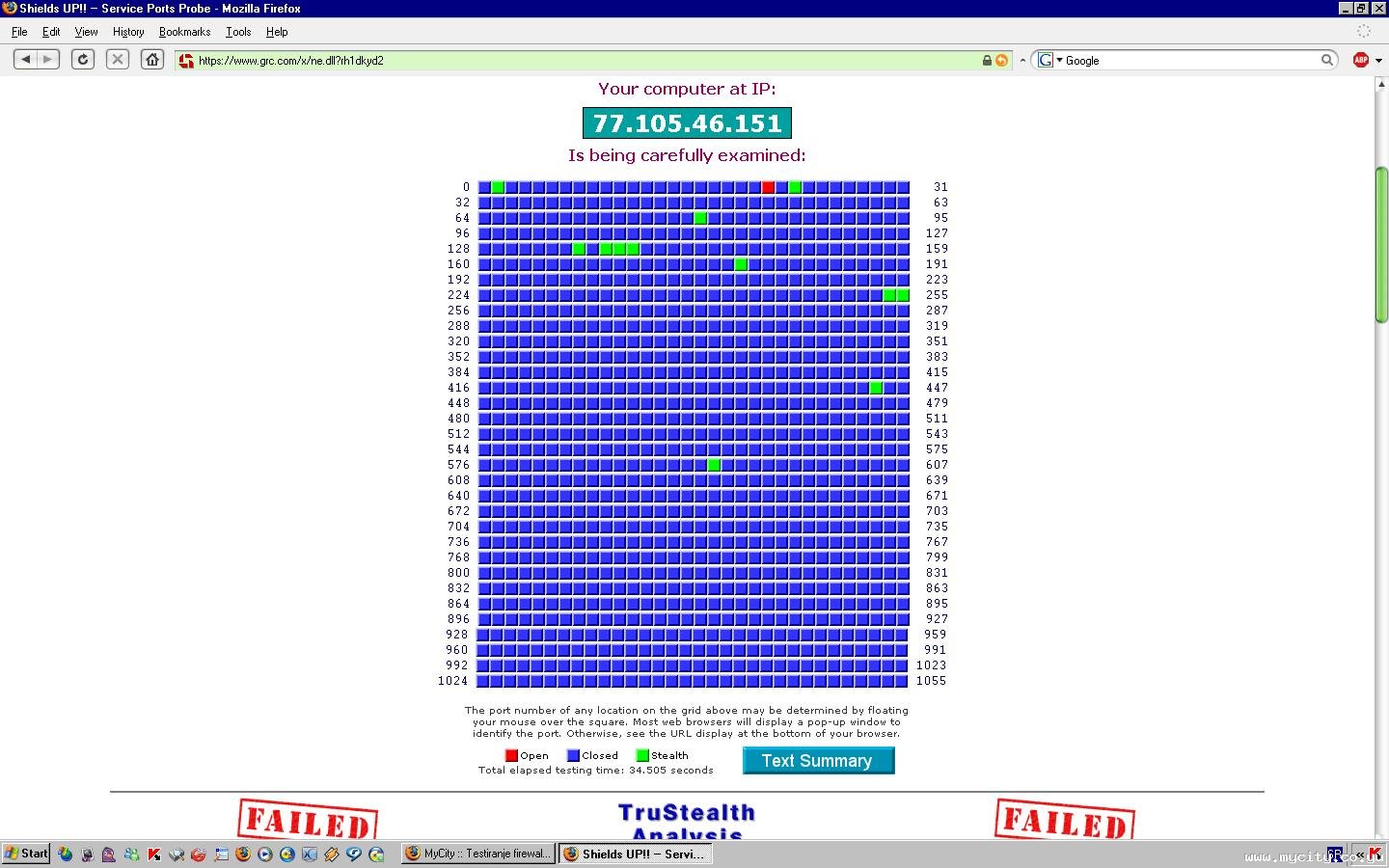The image size is (1389, 868).
Task: Expand the address bar history dropdown arrow
Action: click(1022, 61)
